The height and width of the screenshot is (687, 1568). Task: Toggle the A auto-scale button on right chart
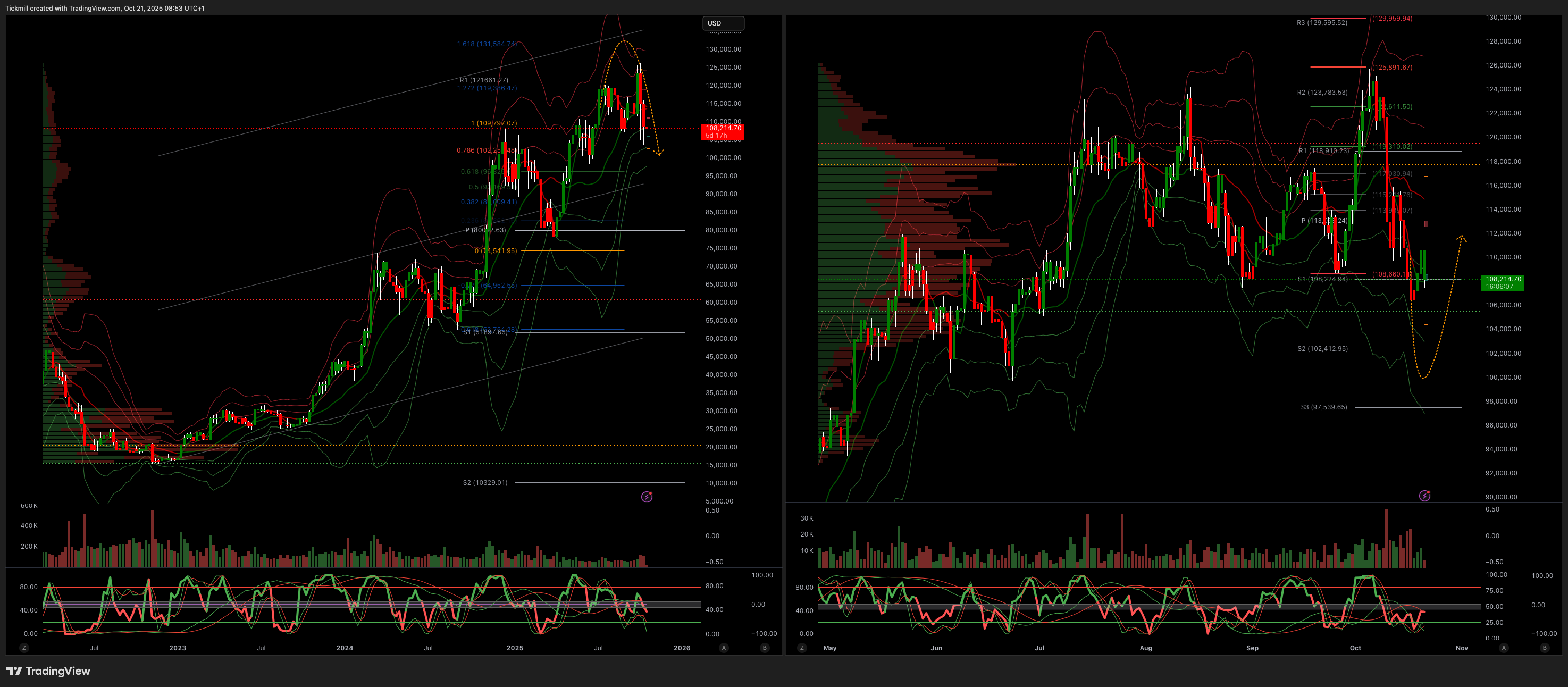[x=1504, y=648]
